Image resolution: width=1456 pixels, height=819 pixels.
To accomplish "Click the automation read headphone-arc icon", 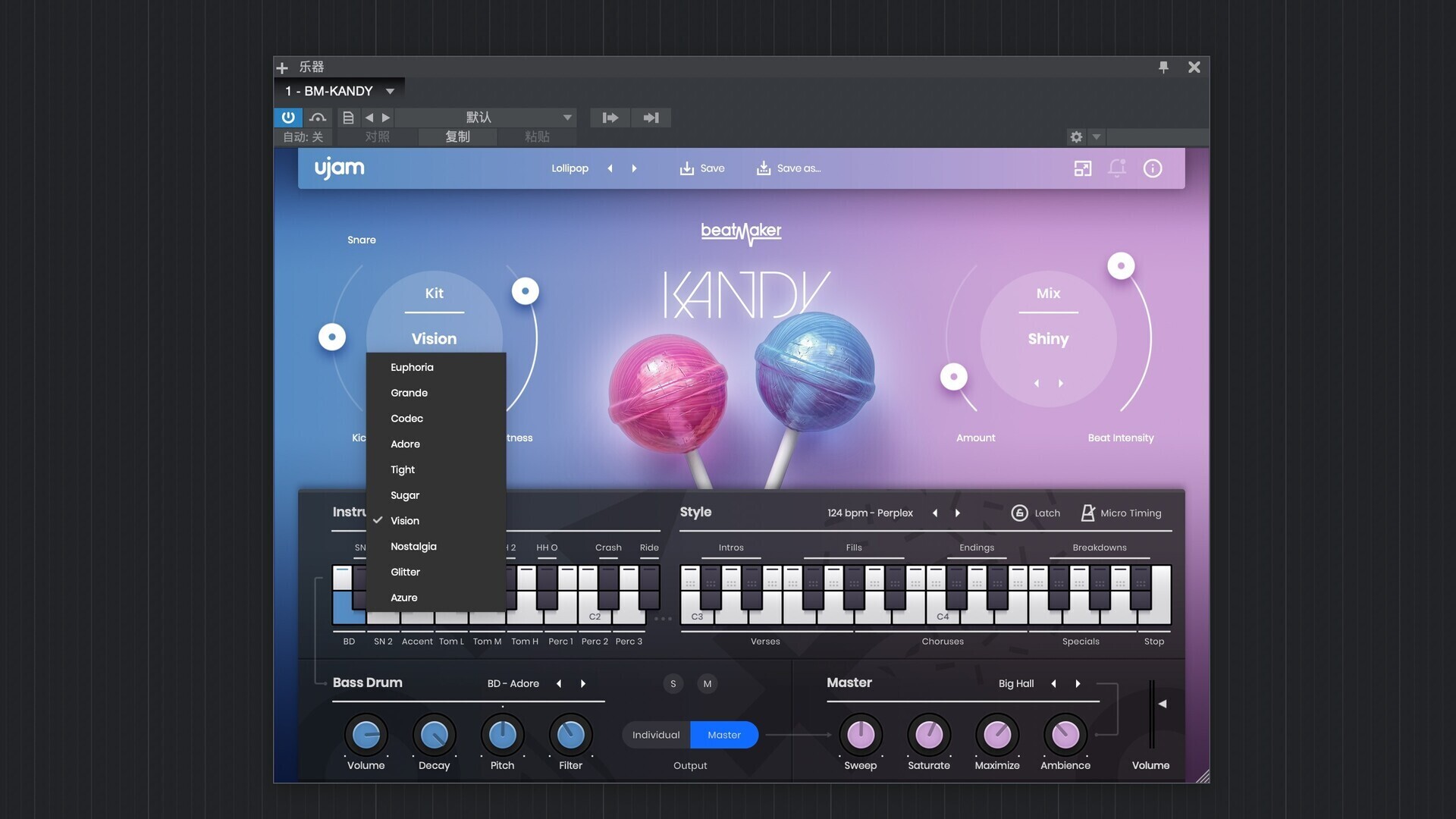I will tap(318, 118).
